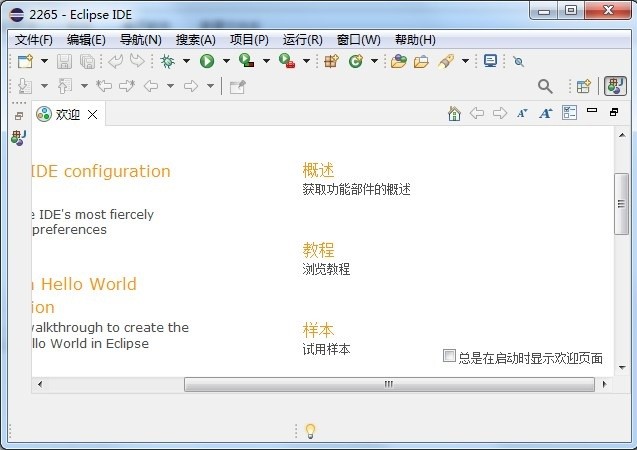Image resolution: width=637 pixels, height=450 pixels.
Task: Open the 教程 link
Action: pyautogui.click(x=318, y=250)
